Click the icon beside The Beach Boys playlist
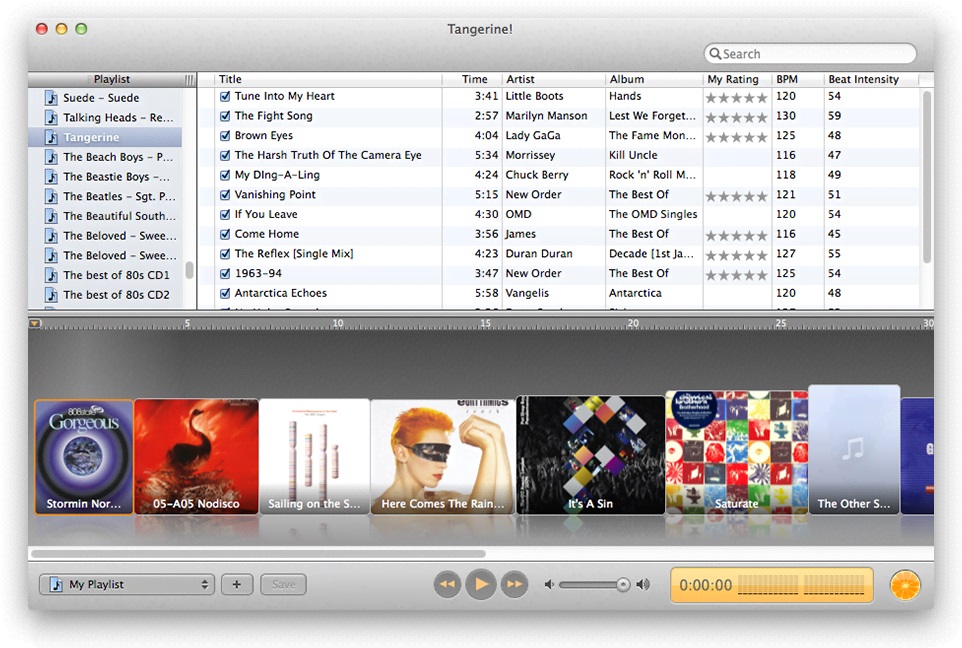The width and height of the screenshot is (962, 648). point(52,157)
